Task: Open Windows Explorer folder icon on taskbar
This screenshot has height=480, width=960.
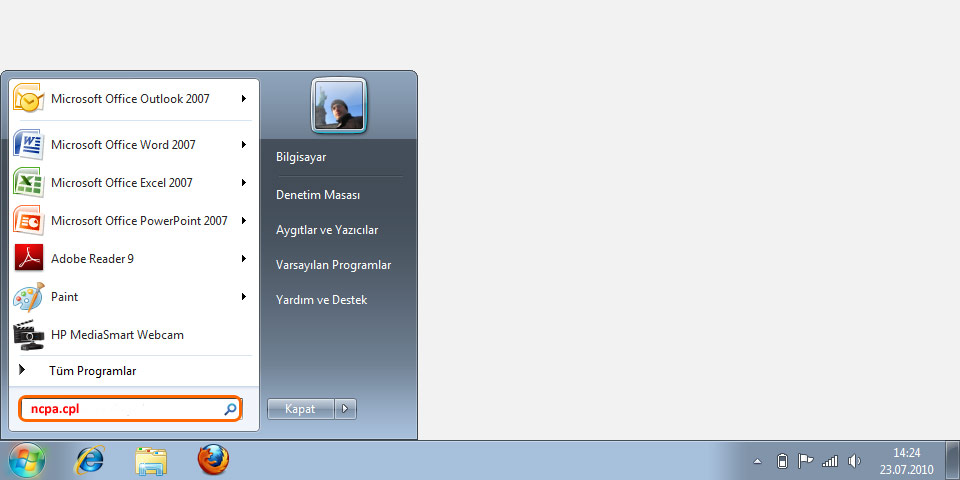Action: (151, 461)
